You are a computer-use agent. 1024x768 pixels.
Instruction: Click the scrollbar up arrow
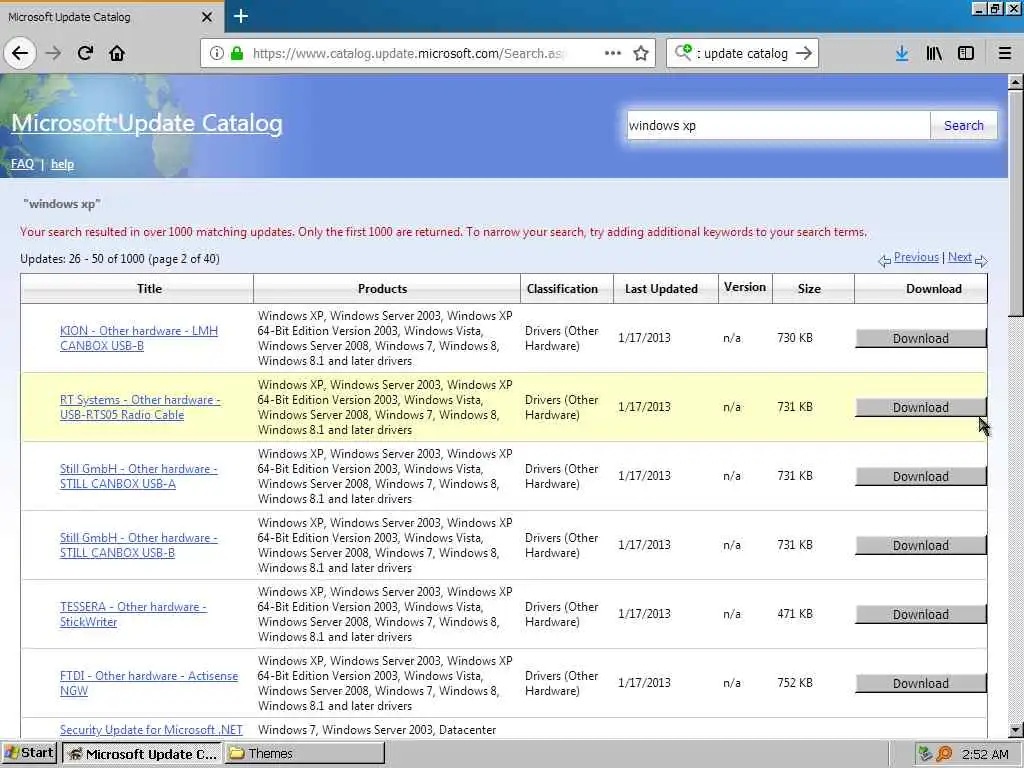pyautogui.click(x=1015, y=82)
